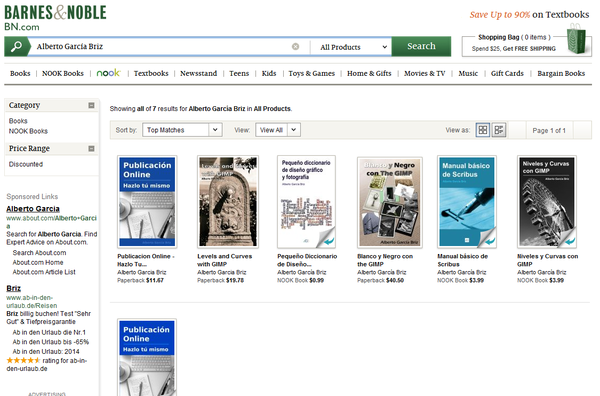
Task: Click Ab in den Urlaub: 2014 link
Action: (x=46, y=352)
